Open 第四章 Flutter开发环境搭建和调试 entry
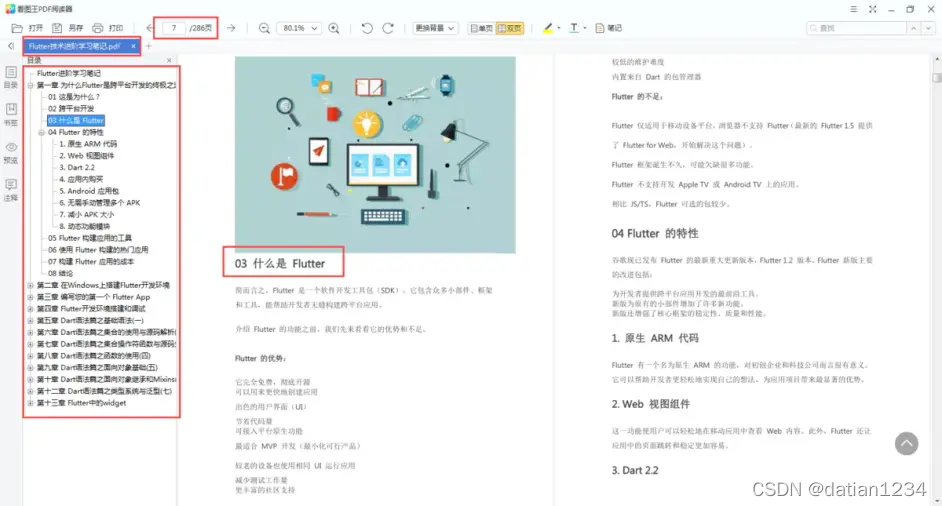The image size is (942, 506). pyautogui.click(x=91, y=309)
